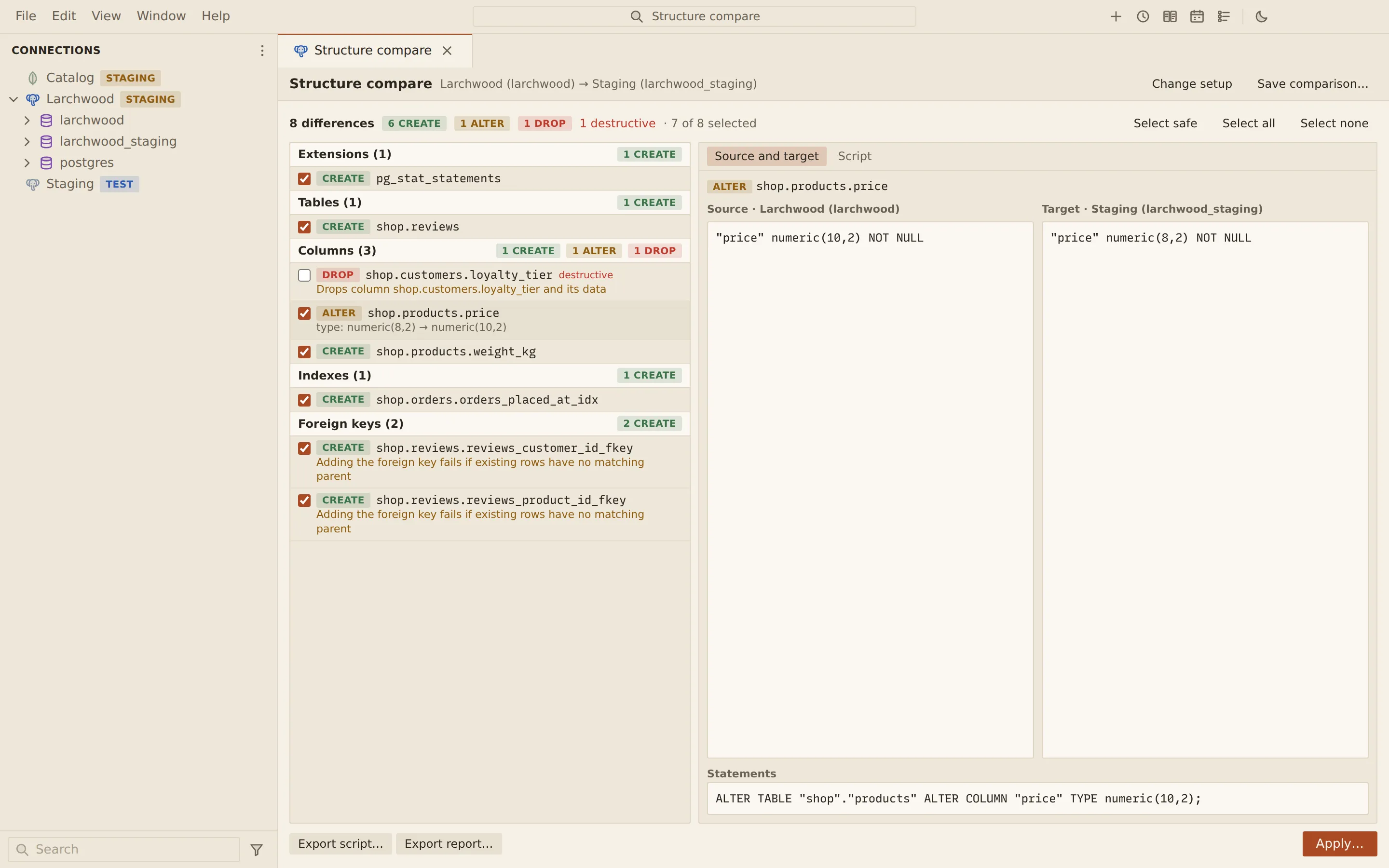Image resolution: width=1389 pixels, height=868 pixels.
Task: Click the Staging connection elephant icon
Action: (x=33, y=184)
